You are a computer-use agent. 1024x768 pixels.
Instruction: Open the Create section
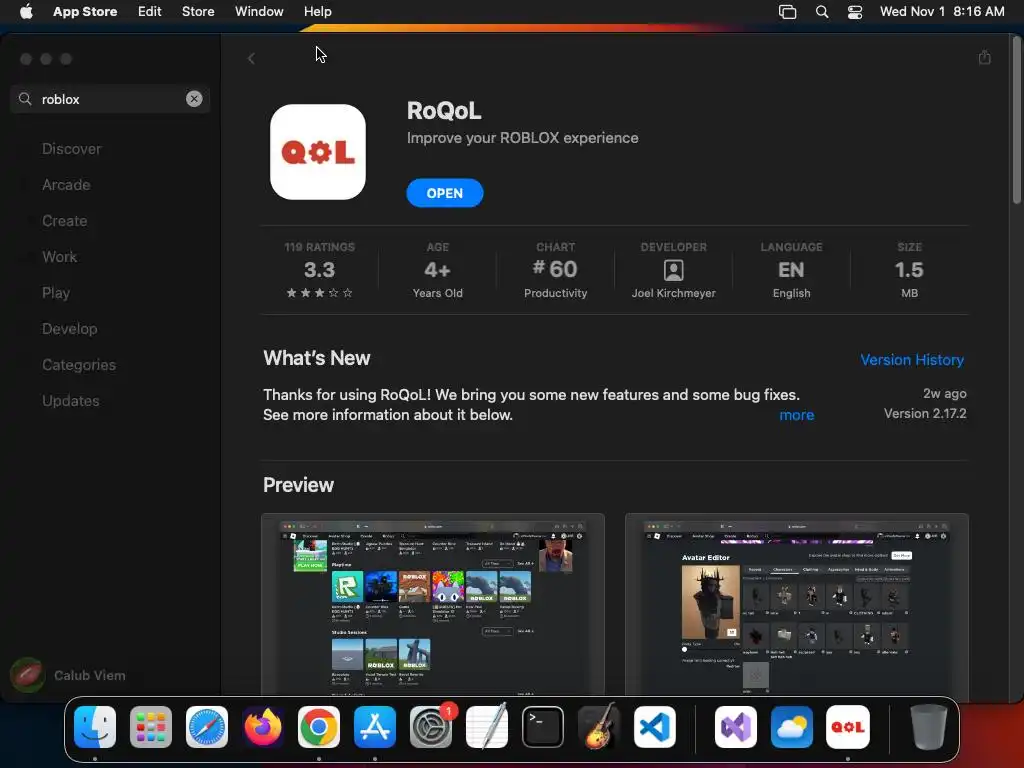coord(65,221)
